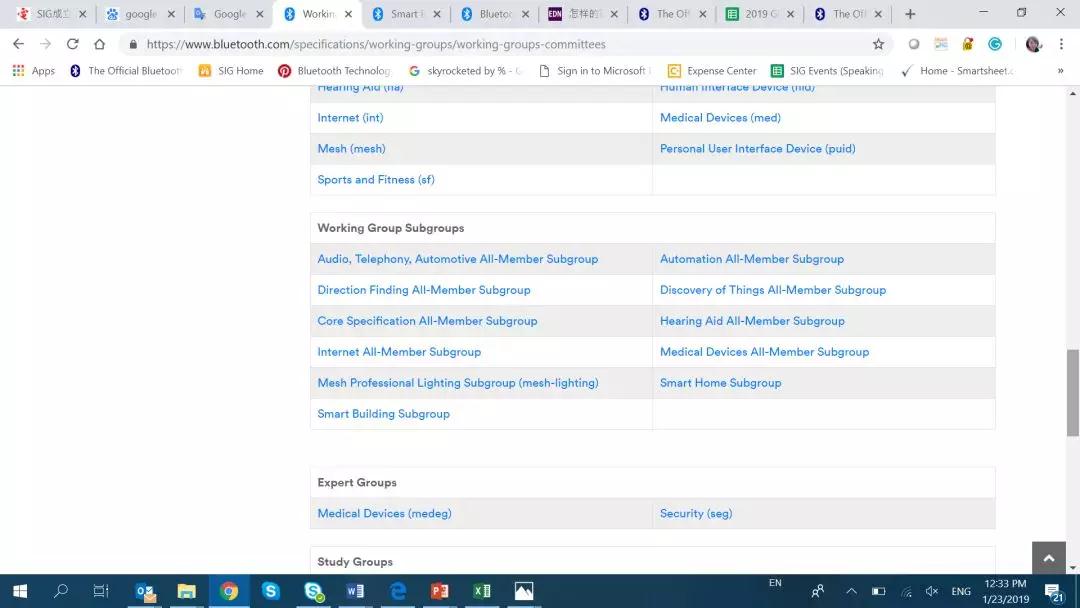Screen dimensions: 1080x608
Task: Mute audio via taskbar volume icon
Action: point(932,591)
